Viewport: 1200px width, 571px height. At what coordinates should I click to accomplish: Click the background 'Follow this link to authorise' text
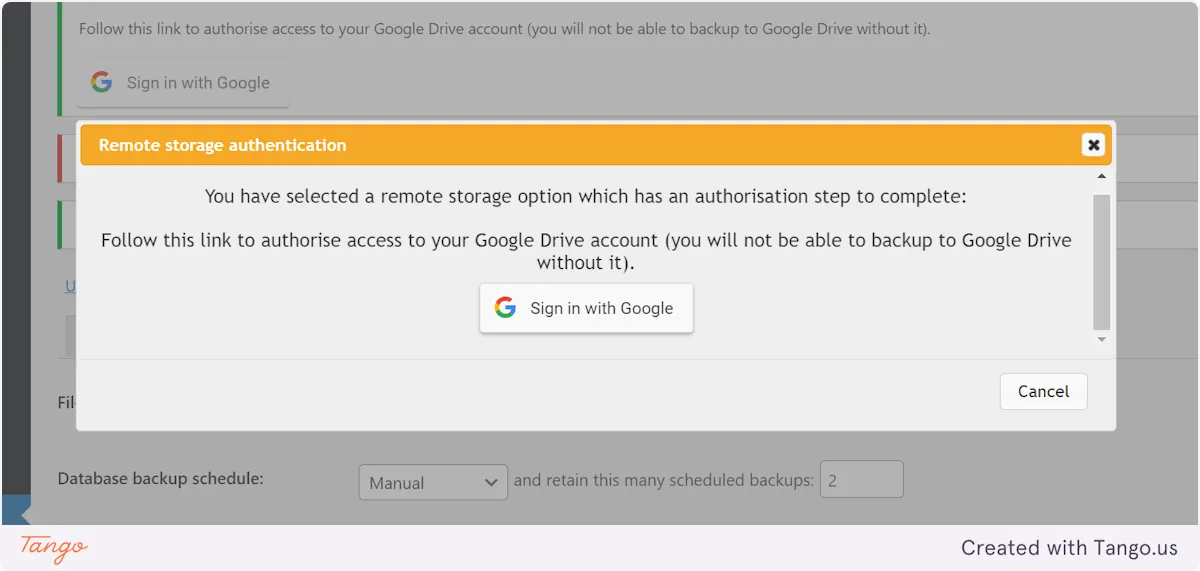tap(505, 29)
